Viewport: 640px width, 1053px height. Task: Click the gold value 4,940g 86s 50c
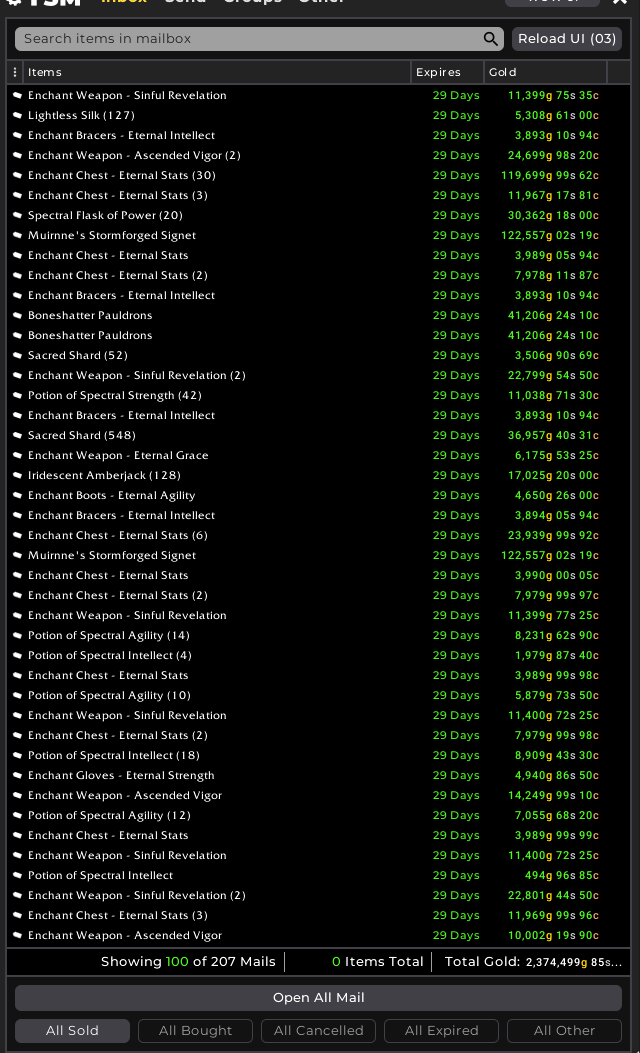tap(557, 776)
